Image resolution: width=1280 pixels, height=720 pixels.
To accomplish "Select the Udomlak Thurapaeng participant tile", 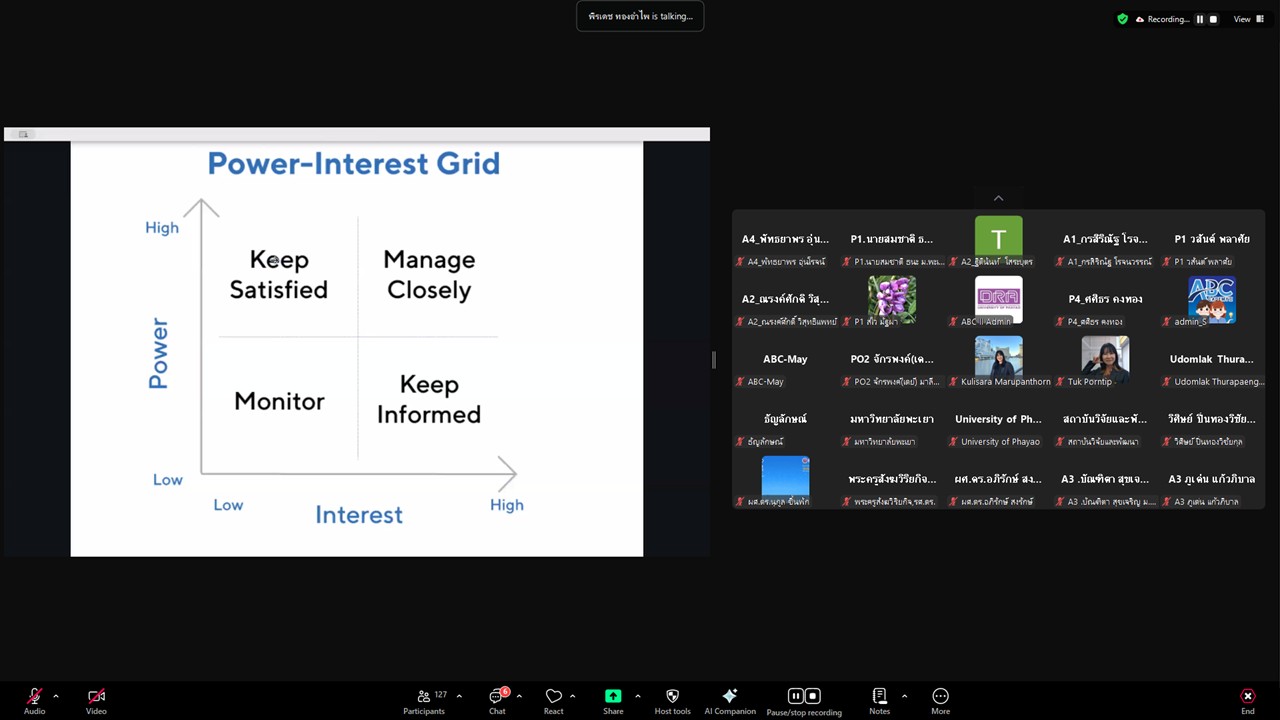I will 1212,361.
